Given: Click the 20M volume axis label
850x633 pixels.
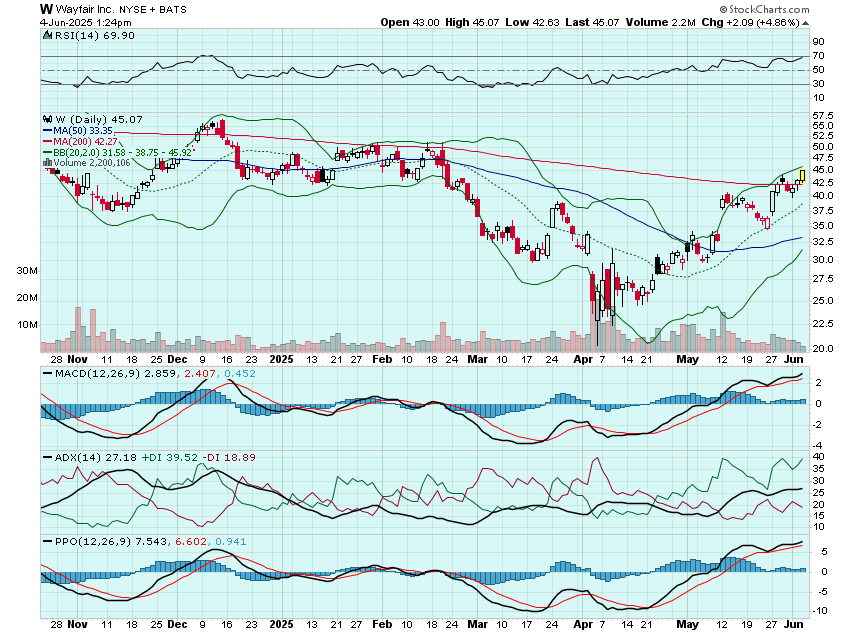Looking at the screenshot, I should click(x=27, y=298).
